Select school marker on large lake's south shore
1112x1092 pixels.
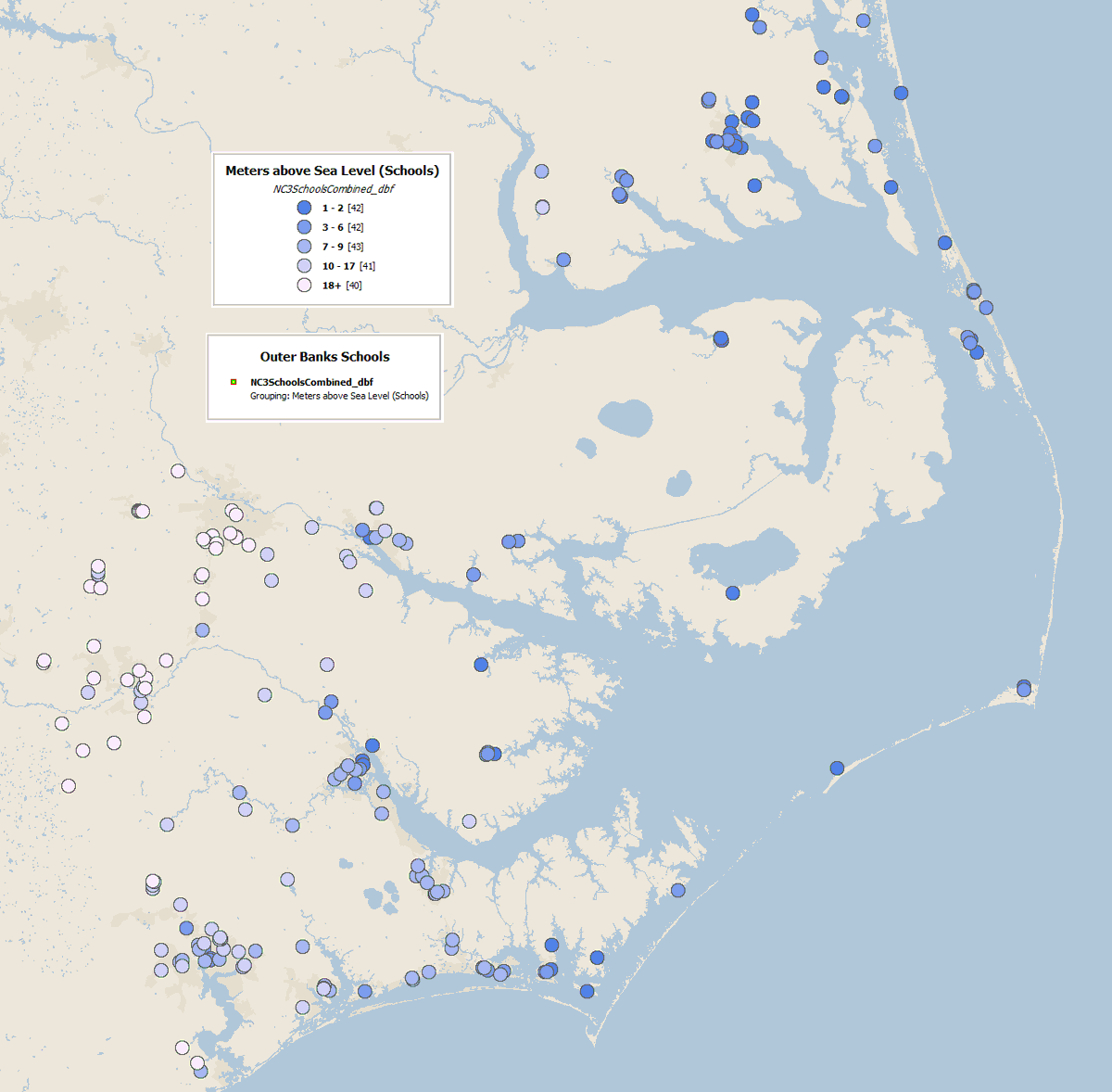click(x=733, y=593)
